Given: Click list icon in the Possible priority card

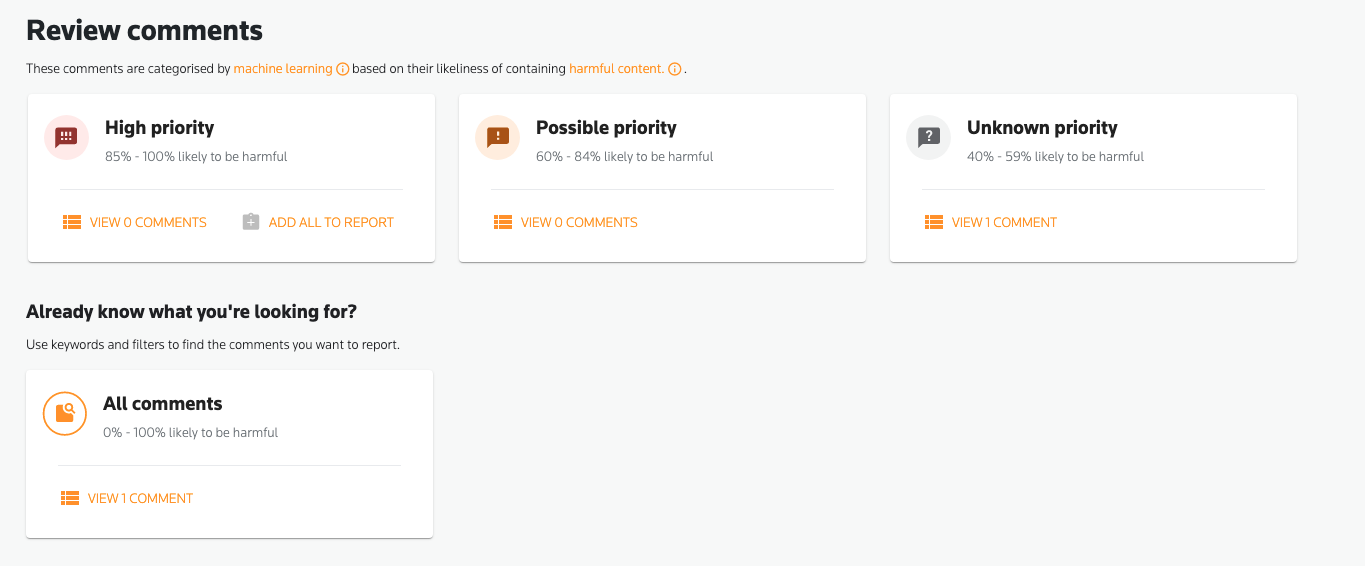Looking at the screenshot, I should 503,222.
